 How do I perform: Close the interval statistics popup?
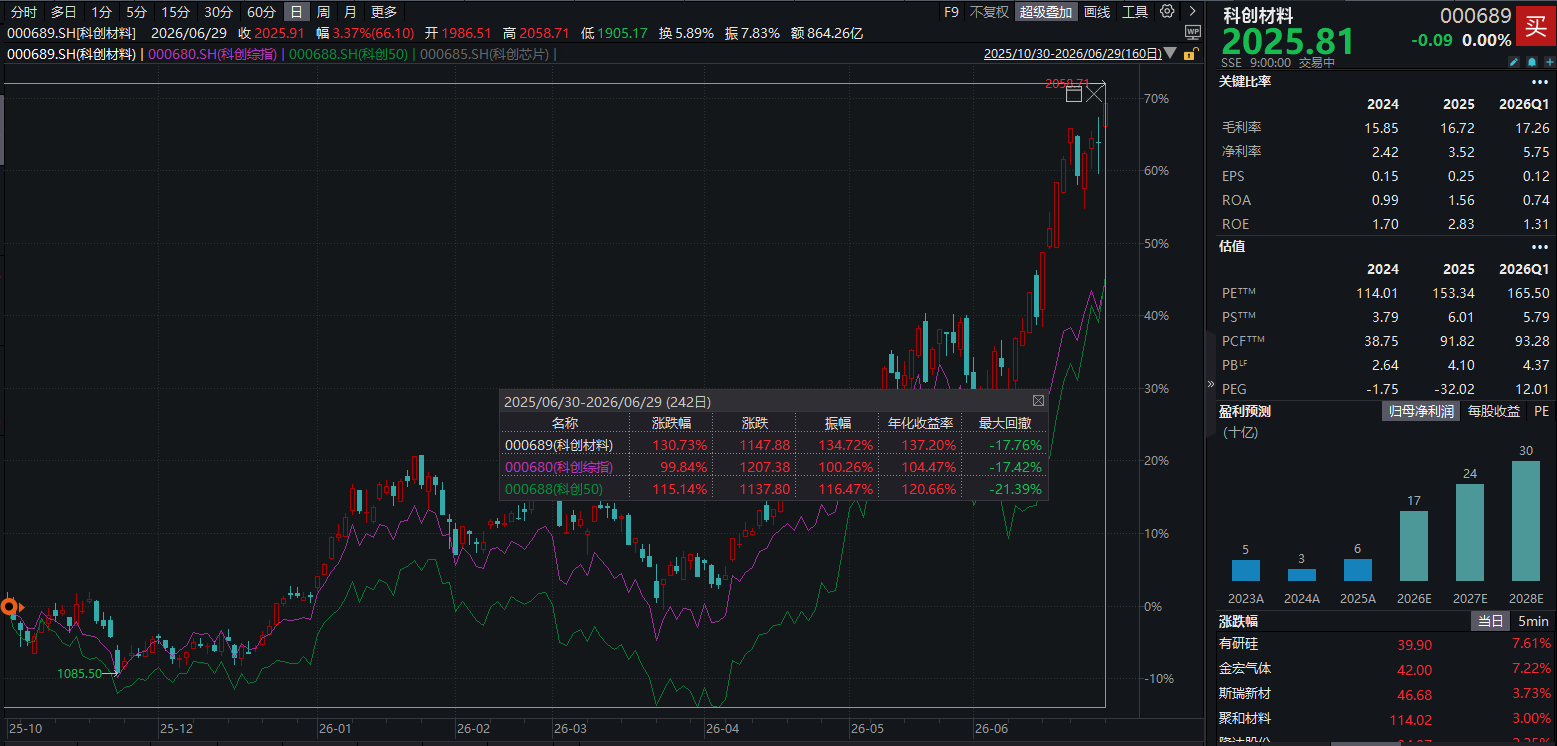click(1038, 401)
